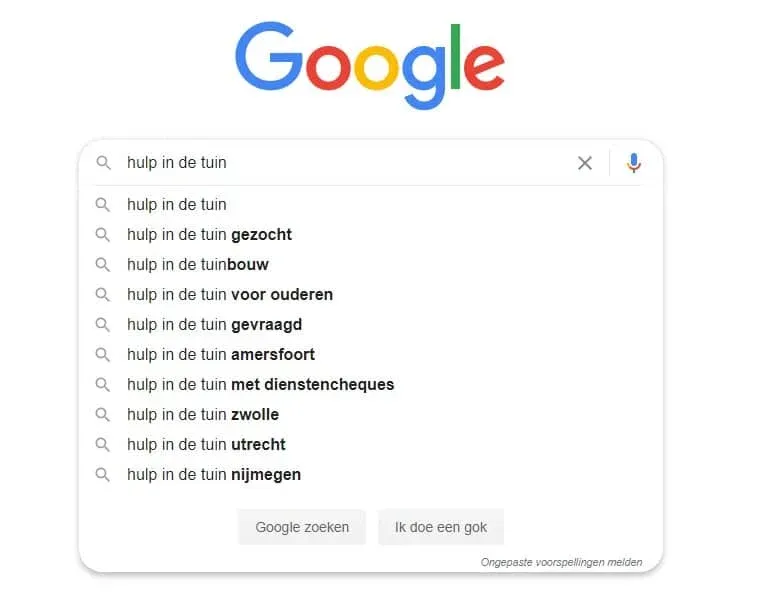Choose suggestion "hulp in de tuin gevraagd"

(x=214, y=325)
